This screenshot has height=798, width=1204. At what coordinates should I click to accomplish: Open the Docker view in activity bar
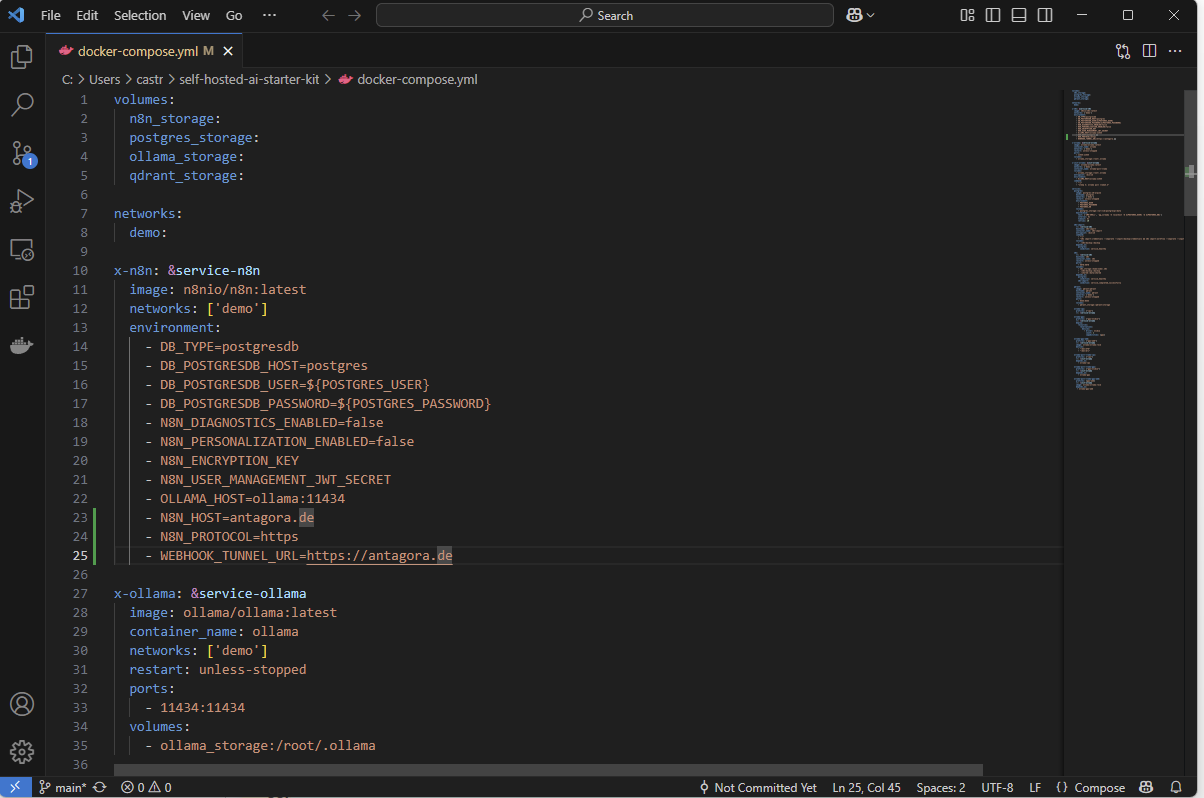point(22,345)
